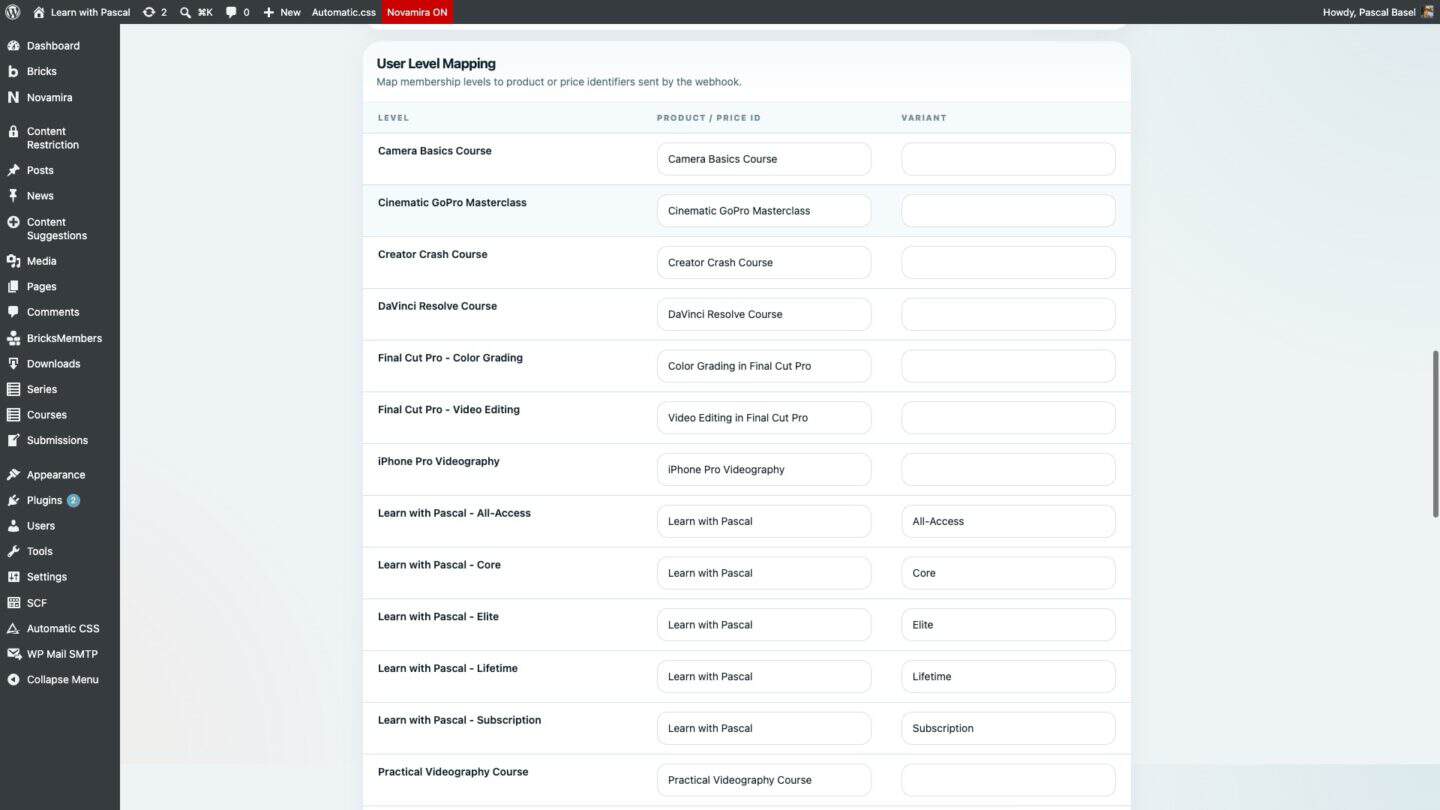Open the Plugins icon in sidebar

[13, 500]
